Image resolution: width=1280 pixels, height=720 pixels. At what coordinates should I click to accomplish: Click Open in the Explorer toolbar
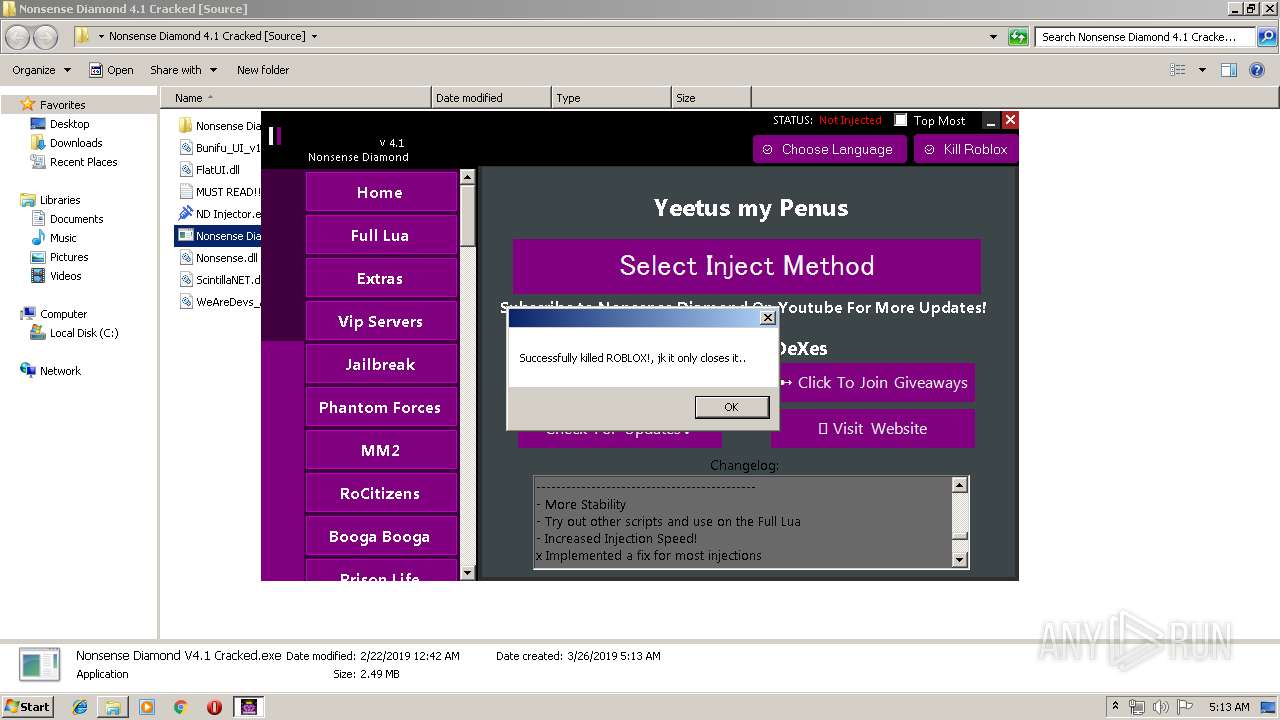(x=111, y=70)
